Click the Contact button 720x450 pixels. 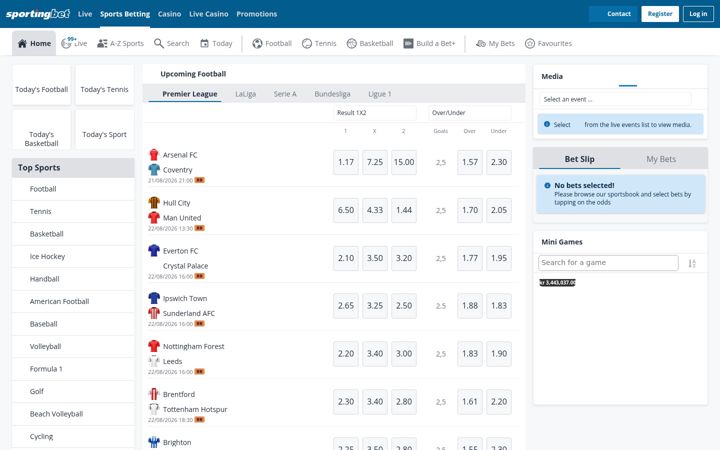pyautogui.click(x=613, y=14)
